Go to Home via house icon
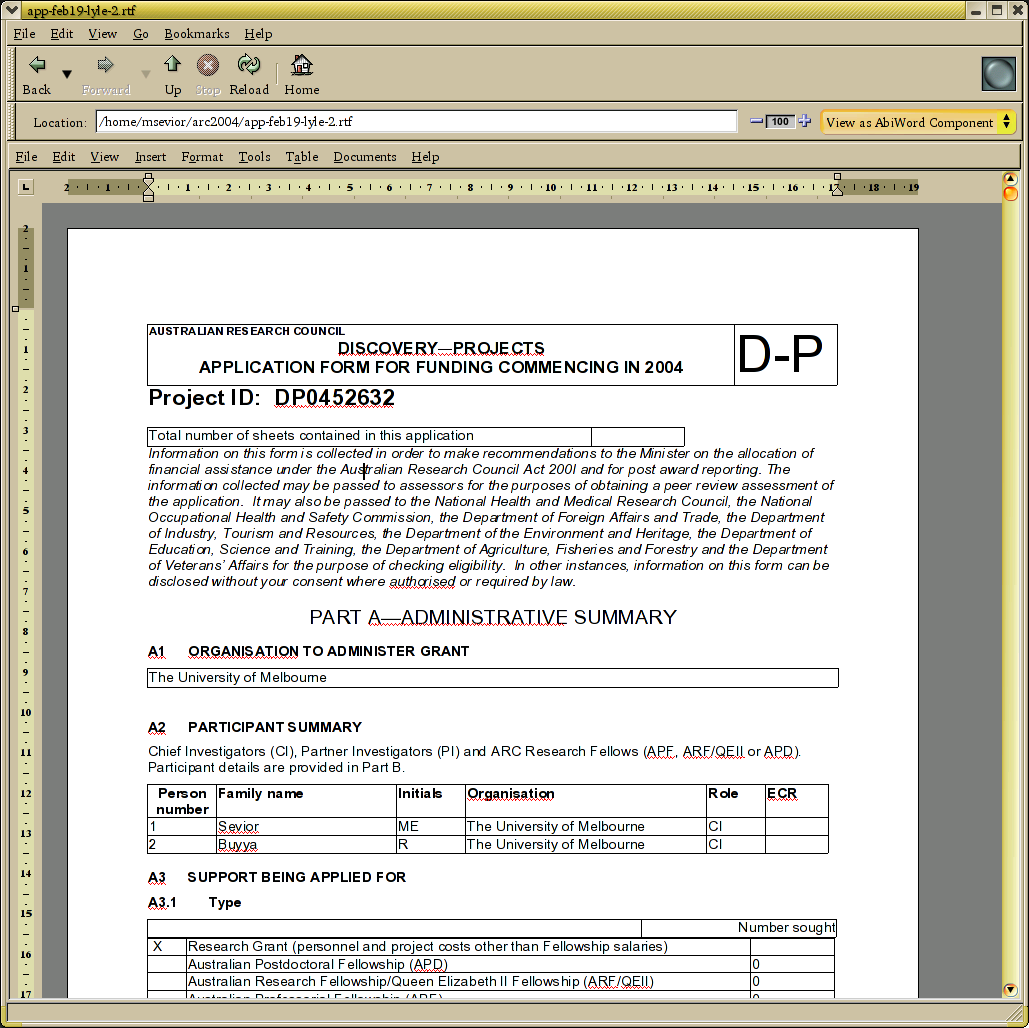The height and width of the screenshot is (1028, 1029). 301,66
